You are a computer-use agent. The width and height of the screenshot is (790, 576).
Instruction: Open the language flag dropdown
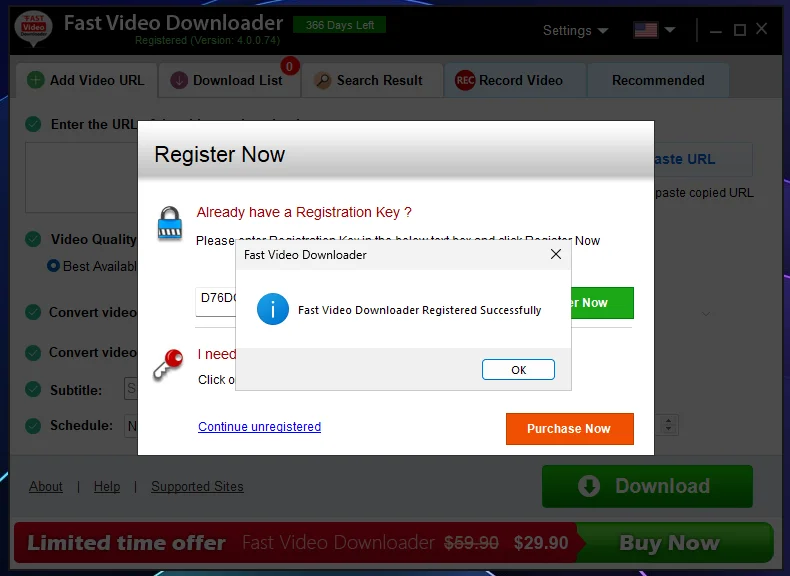click(x=670, y=30)
